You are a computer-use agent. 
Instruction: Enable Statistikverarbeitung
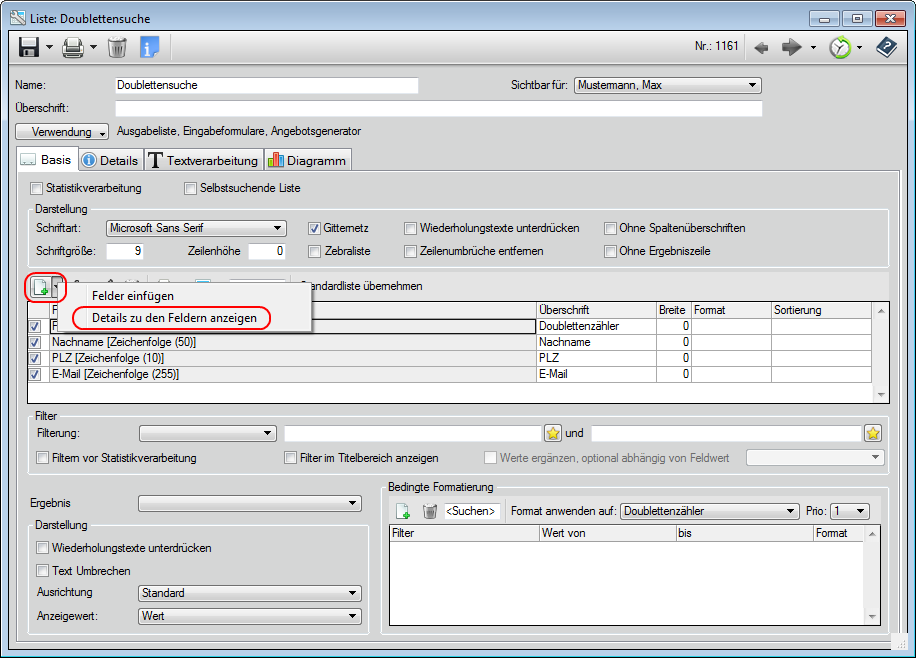36,188
